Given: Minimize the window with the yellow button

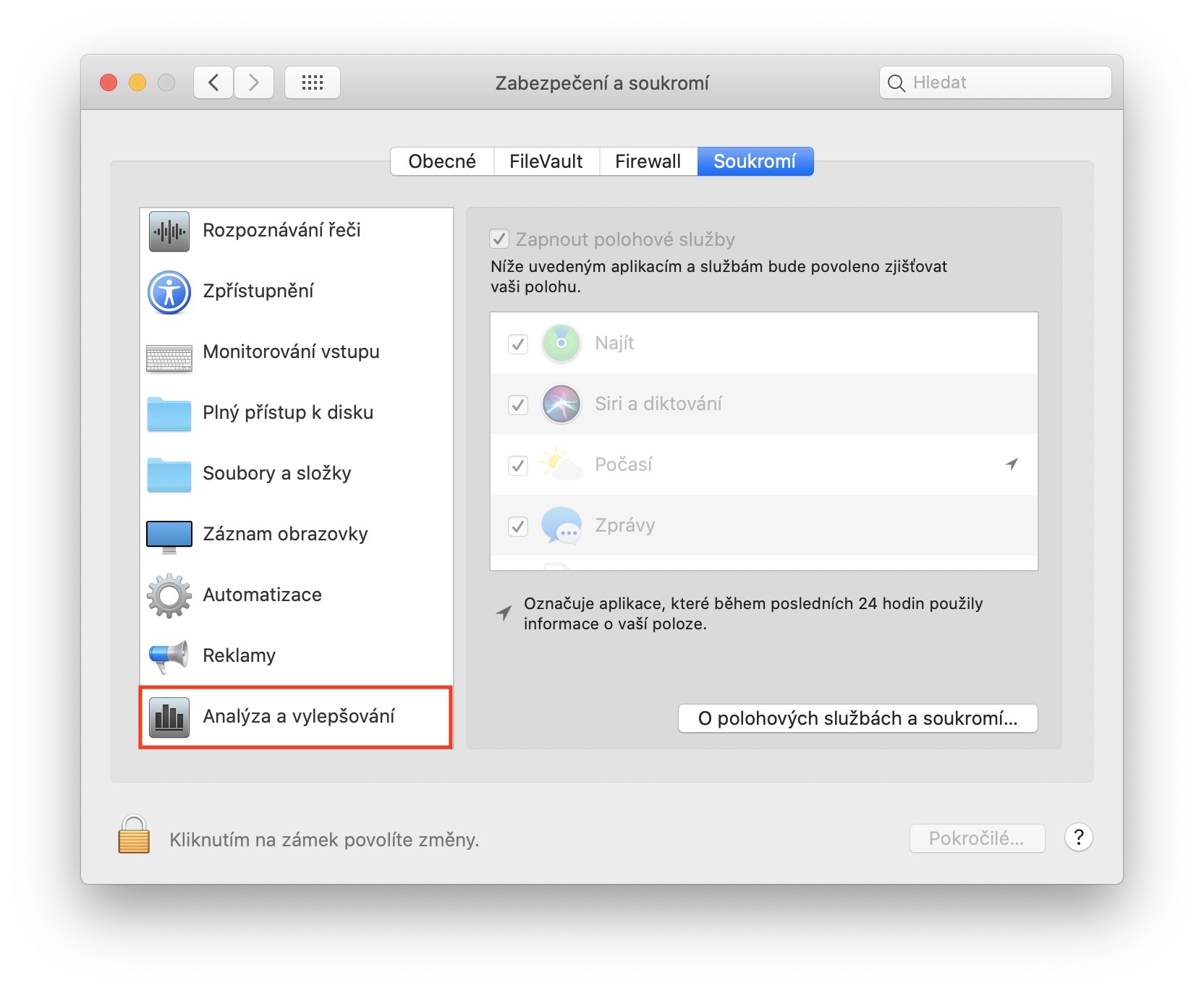Looking at the screenshot, I should 137,82.
